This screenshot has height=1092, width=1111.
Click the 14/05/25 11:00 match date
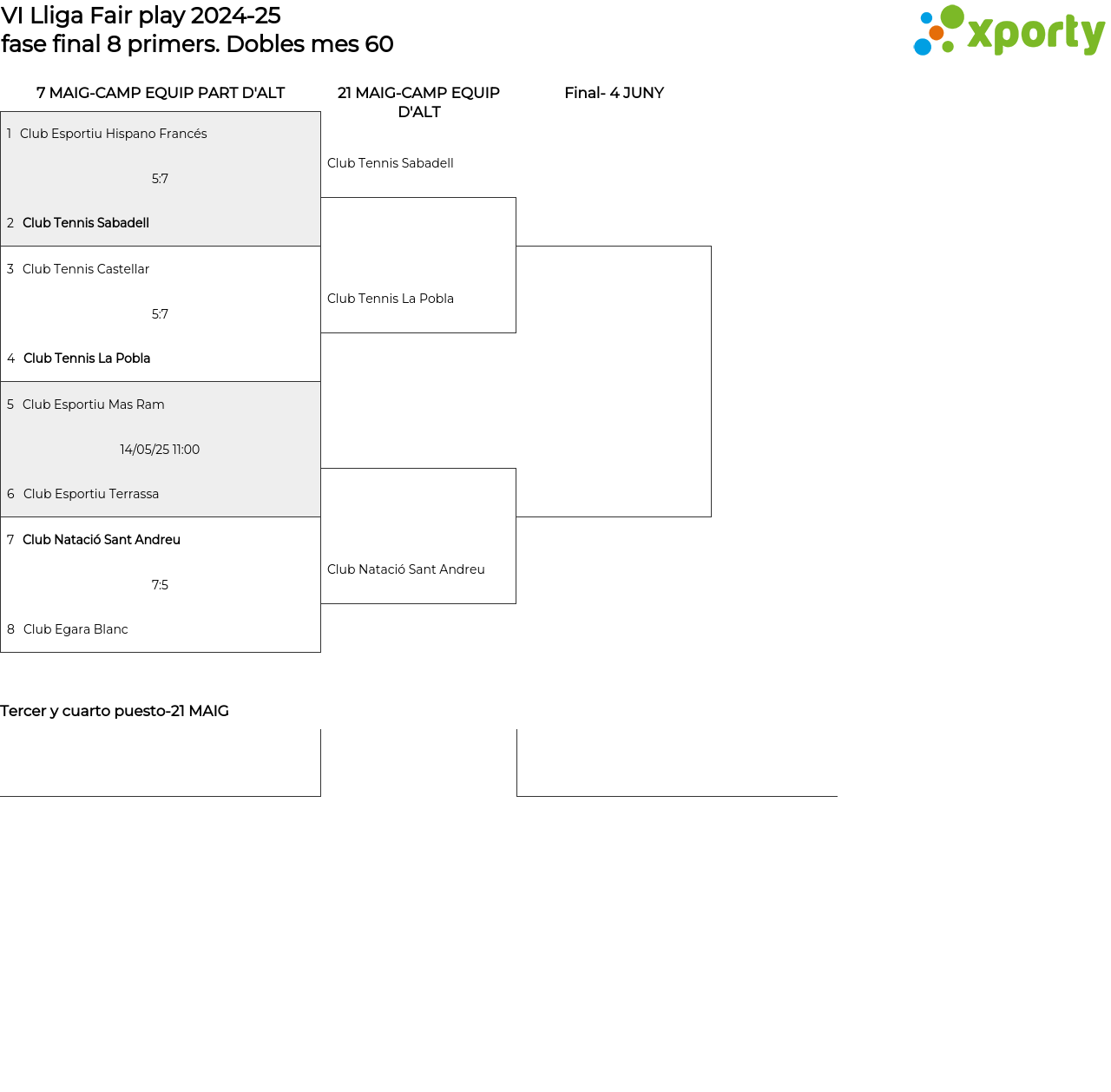[x=160, y=450]
